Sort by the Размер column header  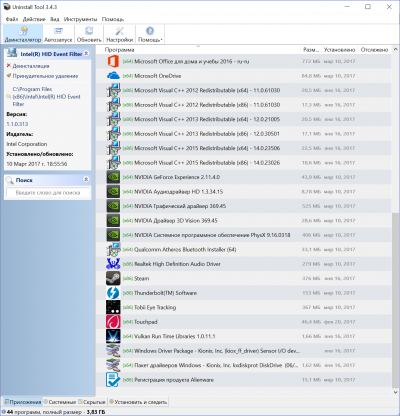pos(311,50)
